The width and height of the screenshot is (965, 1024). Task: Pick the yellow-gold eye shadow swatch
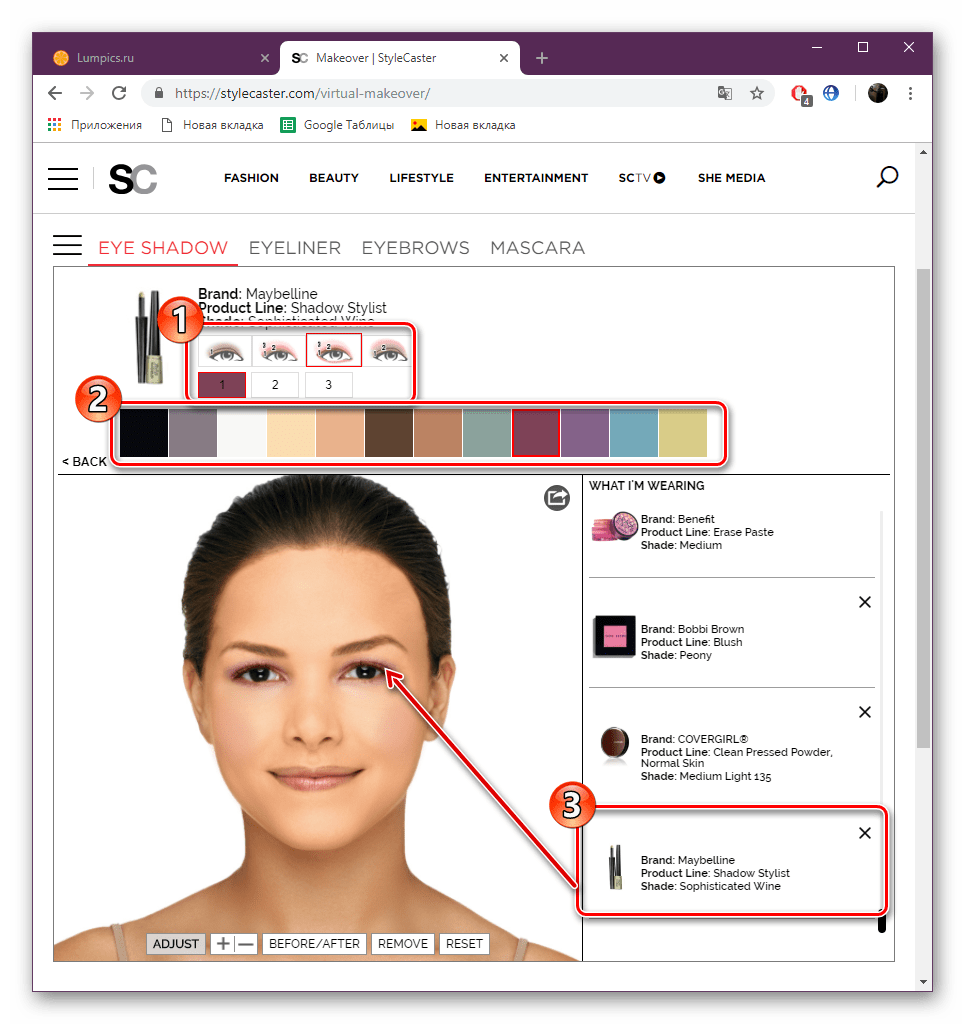(683, 433)
